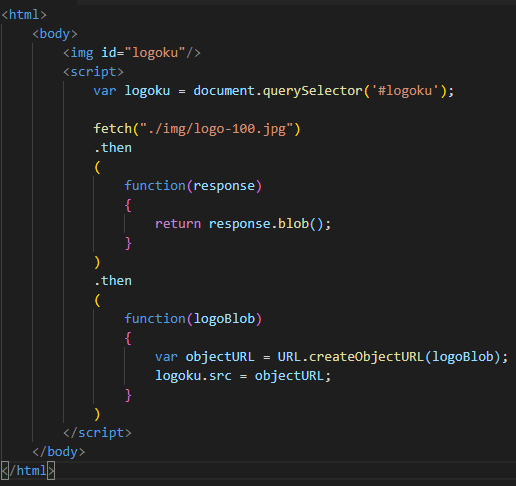Click the first .then call
This screenshot has width=516, height=486.
tap(113, 148)
